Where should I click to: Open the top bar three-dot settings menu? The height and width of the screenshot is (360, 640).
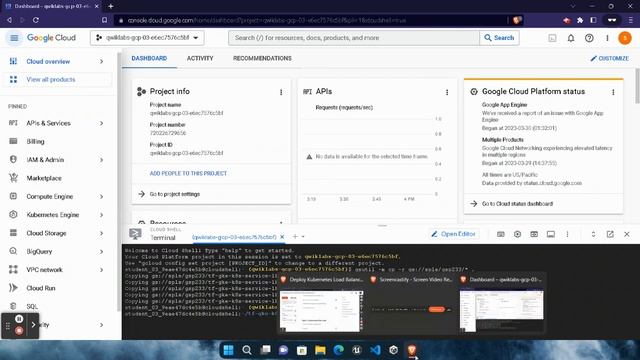click(x=607, y=38)
